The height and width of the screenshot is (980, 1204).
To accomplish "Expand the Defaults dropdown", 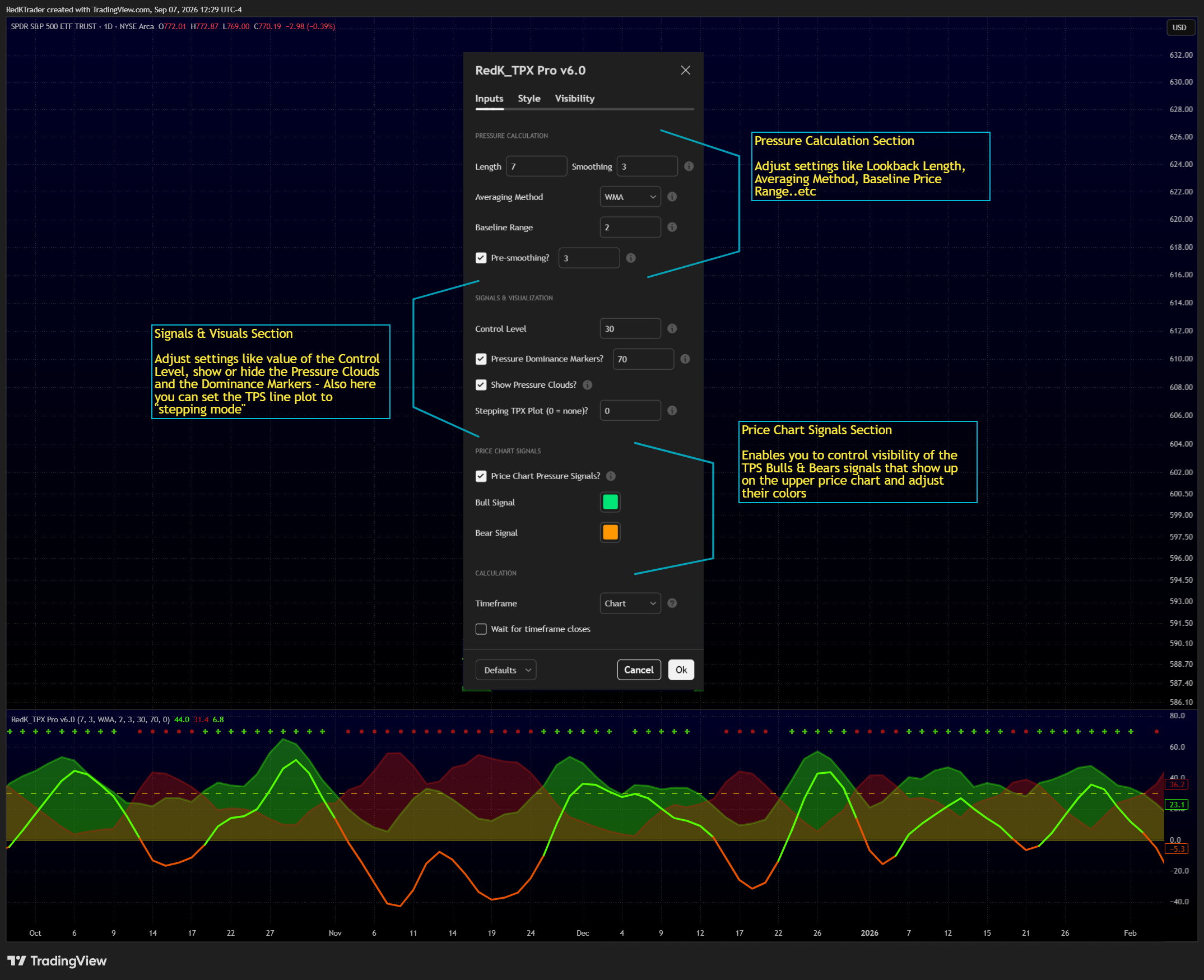I will (x=506, y=670).
